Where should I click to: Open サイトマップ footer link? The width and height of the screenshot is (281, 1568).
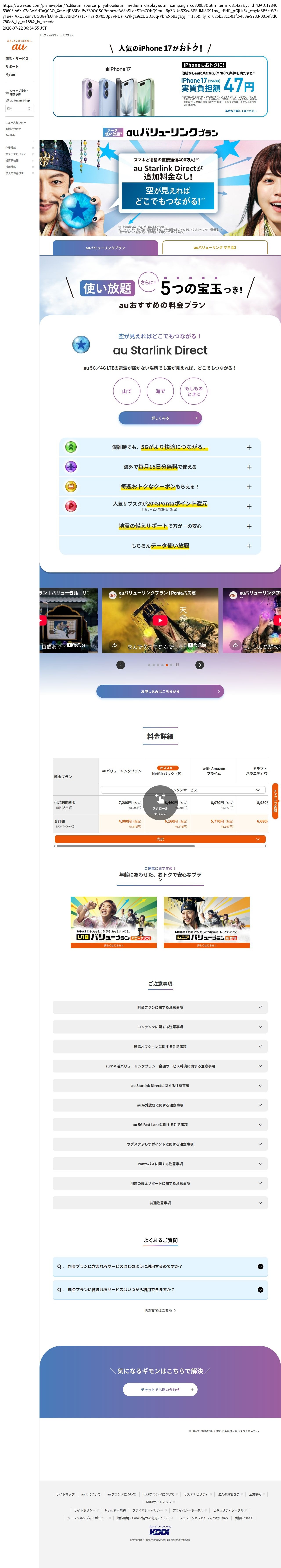tap(65, 1494)
